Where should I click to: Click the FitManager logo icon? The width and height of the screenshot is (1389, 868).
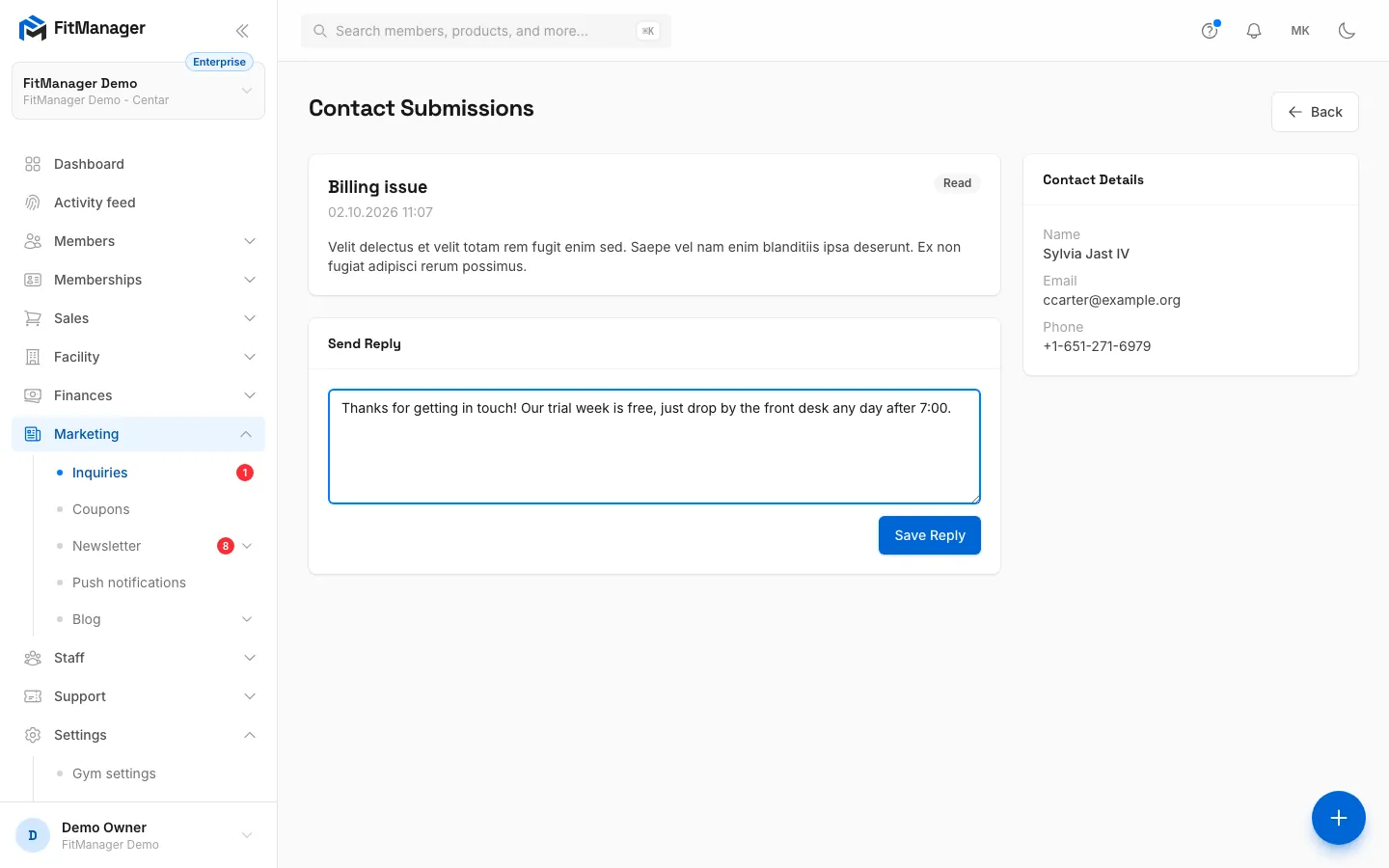(x=33, y=29)
